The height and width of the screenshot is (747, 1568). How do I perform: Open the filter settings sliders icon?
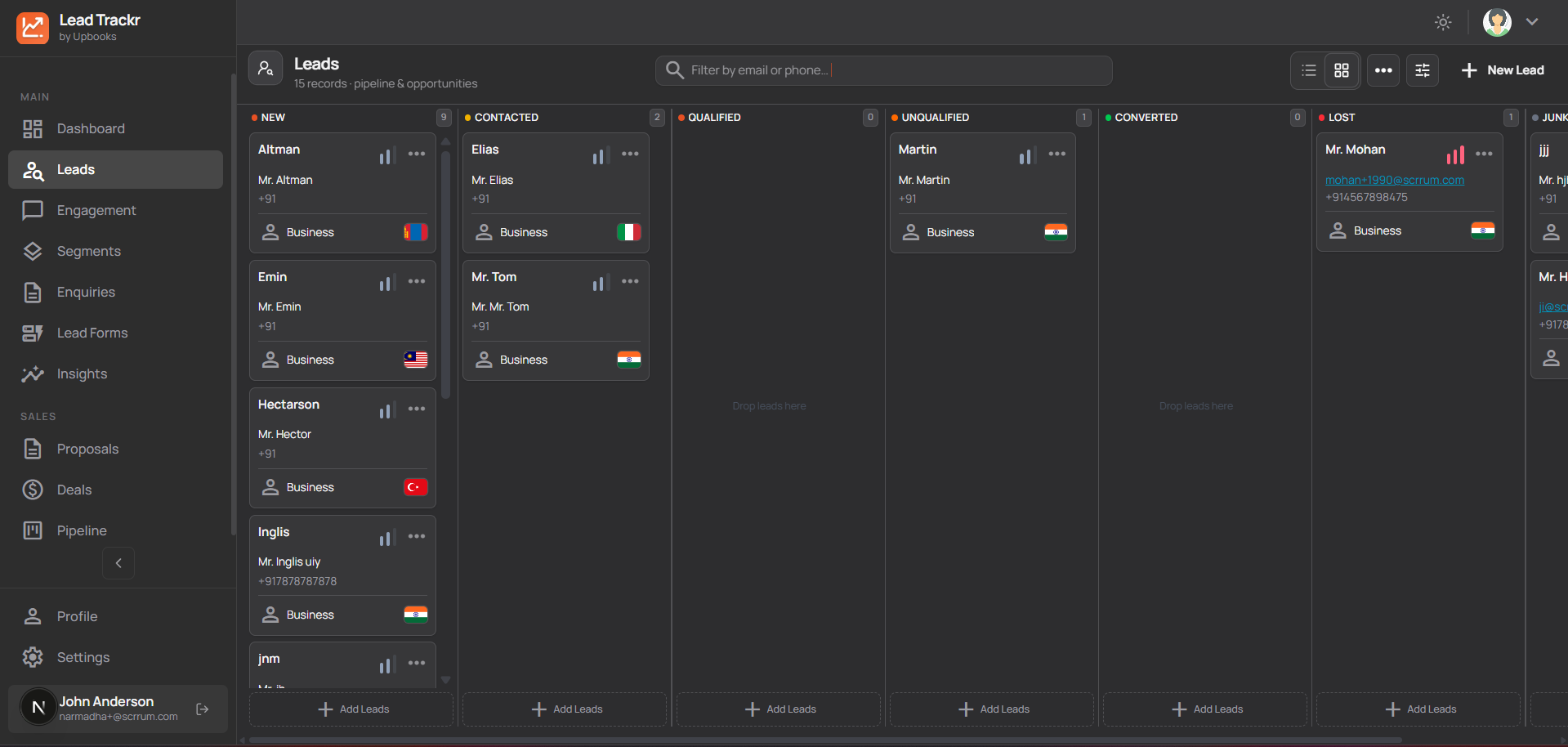(x=1423, y=70)
